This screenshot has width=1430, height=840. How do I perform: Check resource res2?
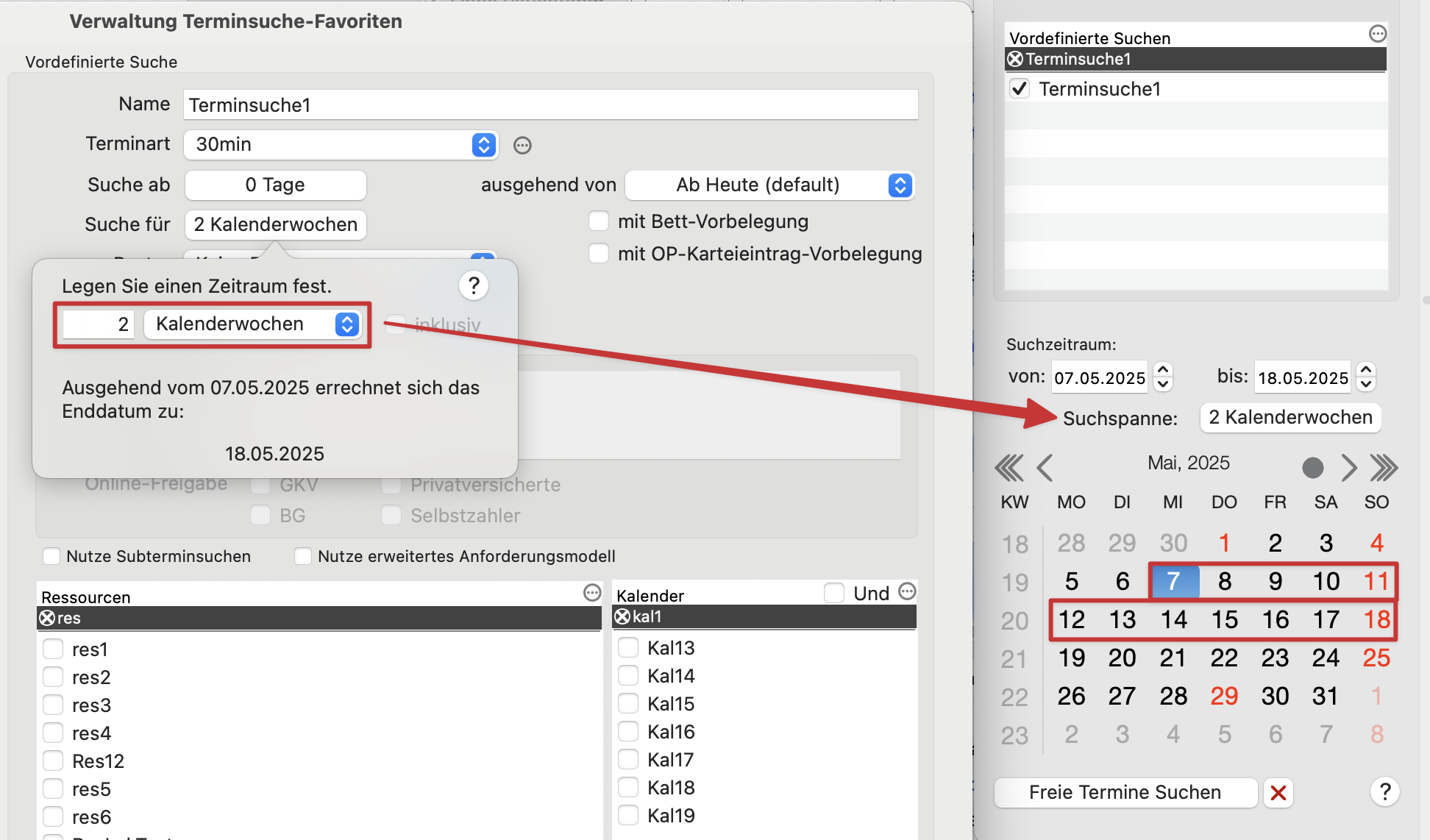53,677
